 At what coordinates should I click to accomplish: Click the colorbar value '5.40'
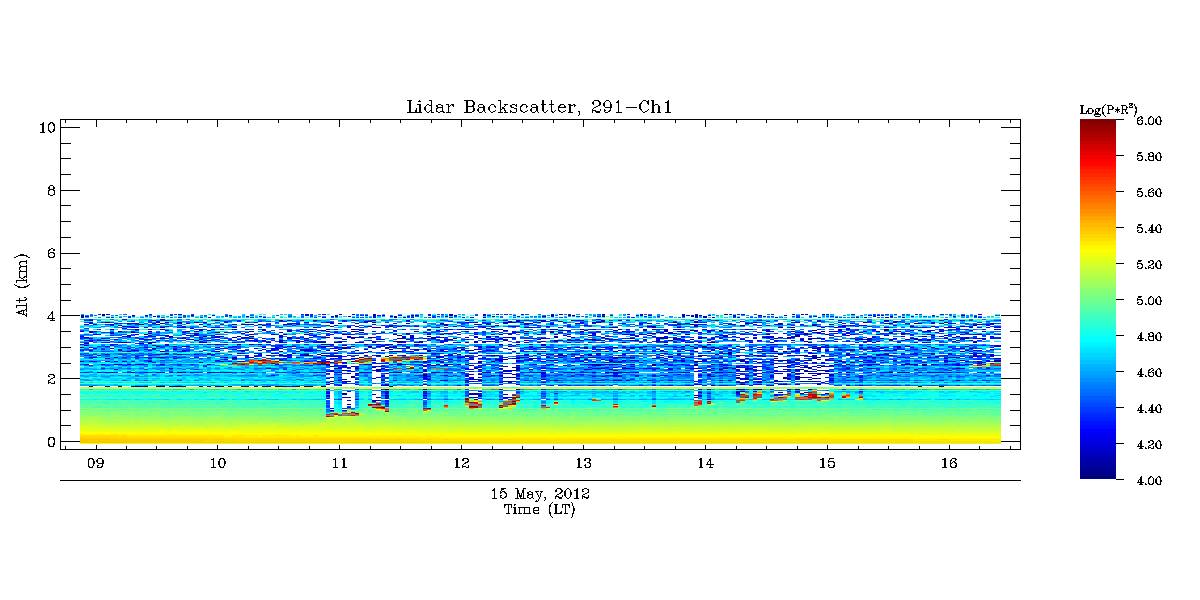(1149, 229)
